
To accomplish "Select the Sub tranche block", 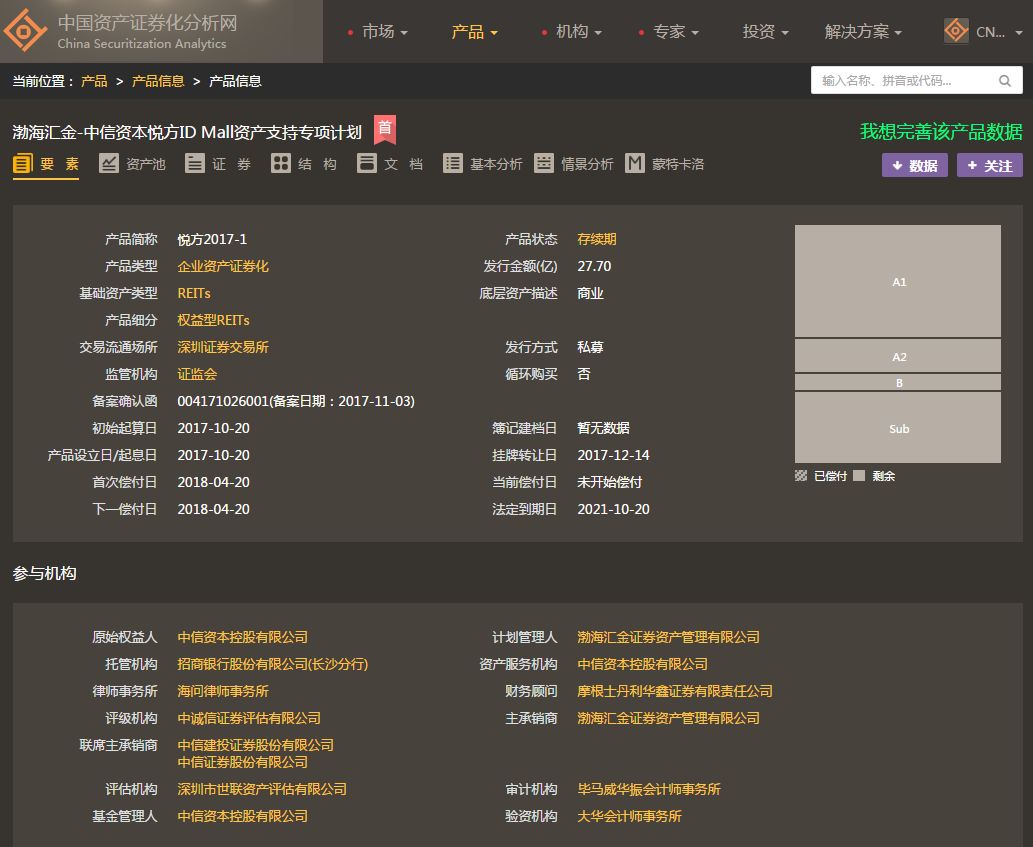I will (898, 428).
